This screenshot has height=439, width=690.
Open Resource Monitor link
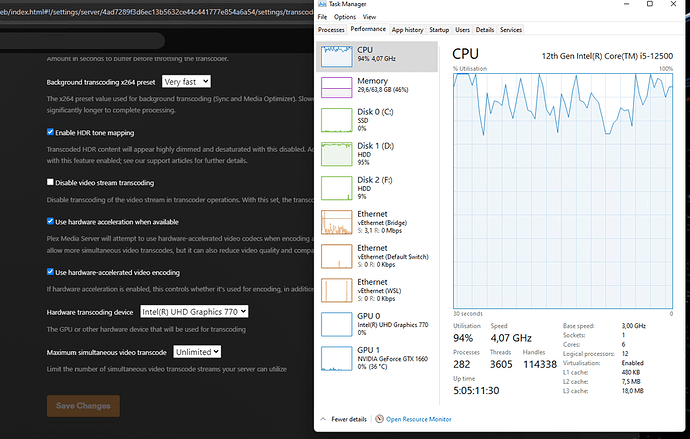(418, 419)
